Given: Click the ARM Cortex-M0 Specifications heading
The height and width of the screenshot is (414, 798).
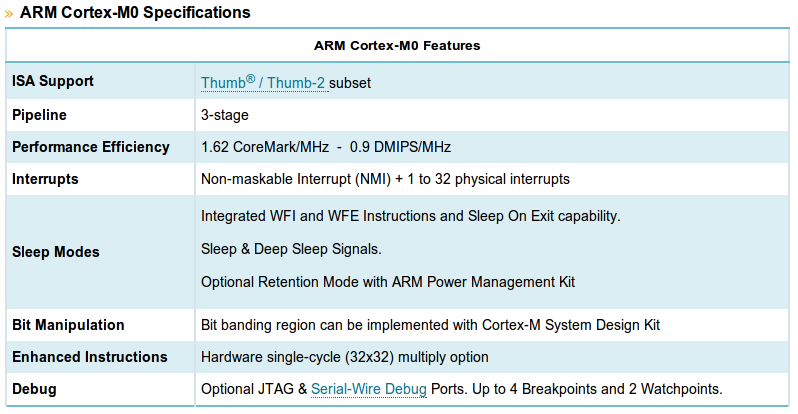Looking at the screenshot, I should click(135, 12).
